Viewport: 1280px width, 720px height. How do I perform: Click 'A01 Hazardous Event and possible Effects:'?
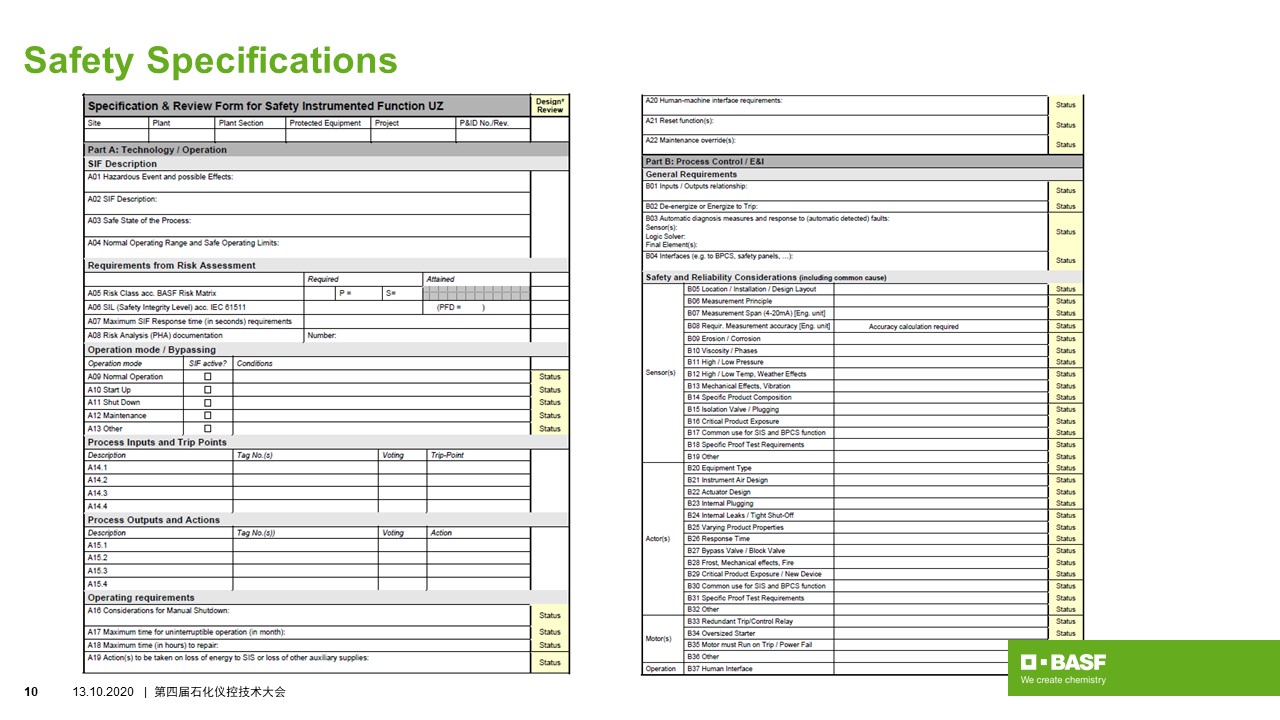(160, 177)
